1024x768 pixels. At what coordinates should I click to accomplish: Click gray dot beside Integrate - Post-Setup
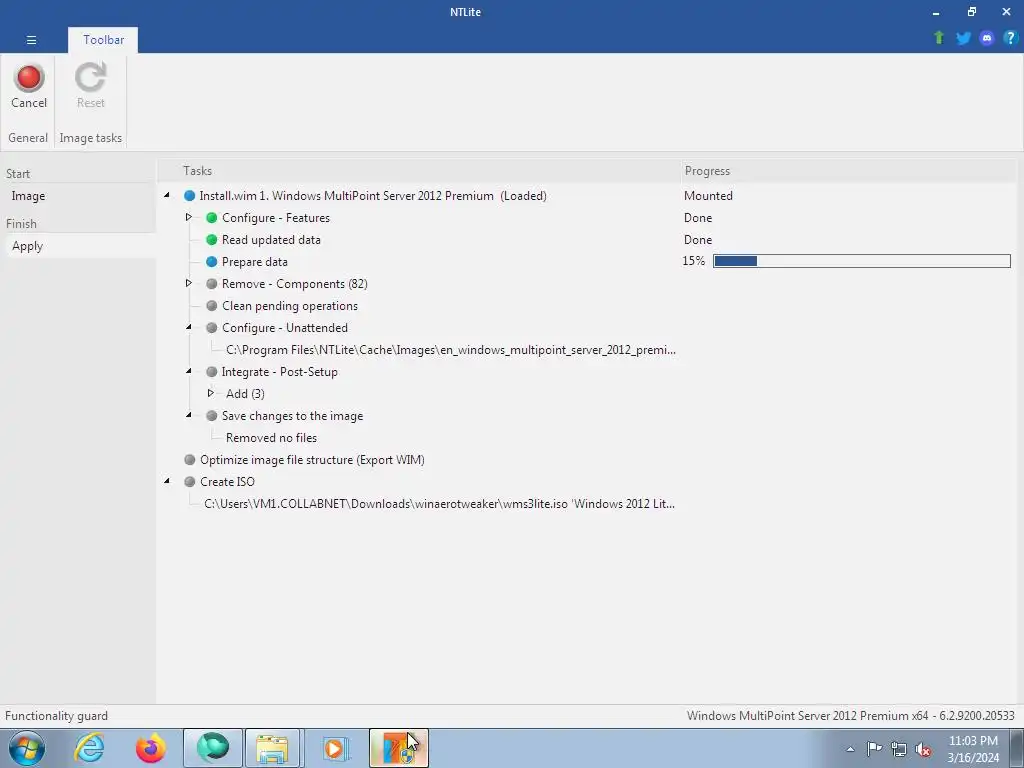(x=212, y=372)
